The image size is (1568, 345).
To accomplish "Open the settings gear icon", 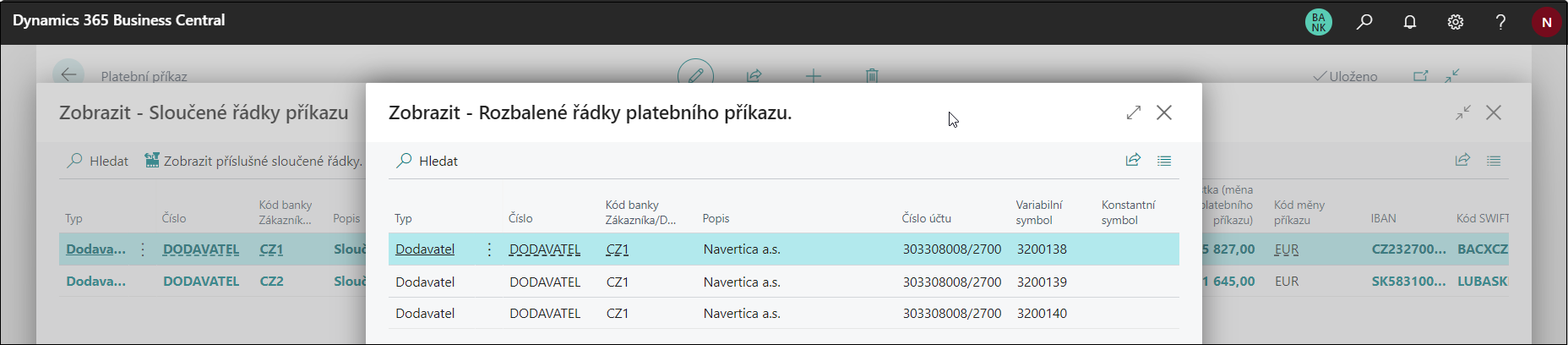I will 1456,22.
